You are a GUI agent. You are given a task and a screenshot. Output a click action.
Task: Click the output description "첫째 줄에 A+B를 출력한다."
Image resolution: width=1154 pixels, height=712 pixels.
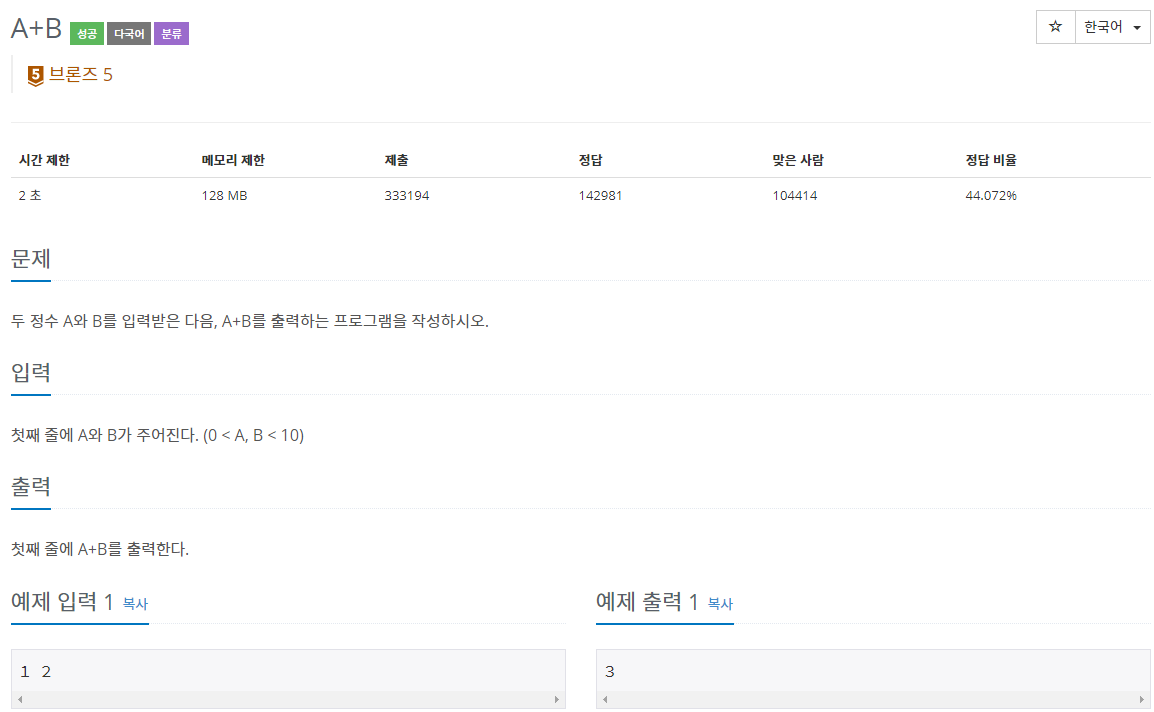100,549
